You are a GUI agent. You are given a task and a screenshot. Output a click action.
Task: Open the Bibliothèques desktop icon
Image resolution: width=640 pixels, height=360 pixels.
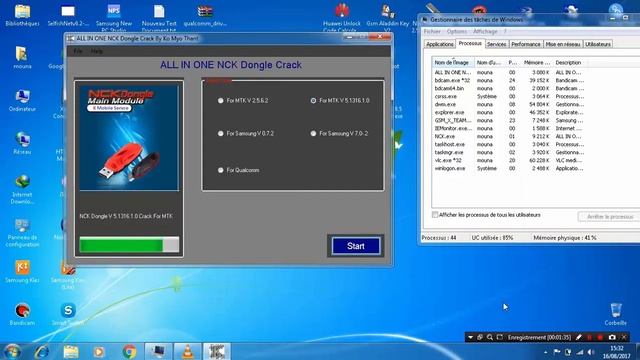22,16
